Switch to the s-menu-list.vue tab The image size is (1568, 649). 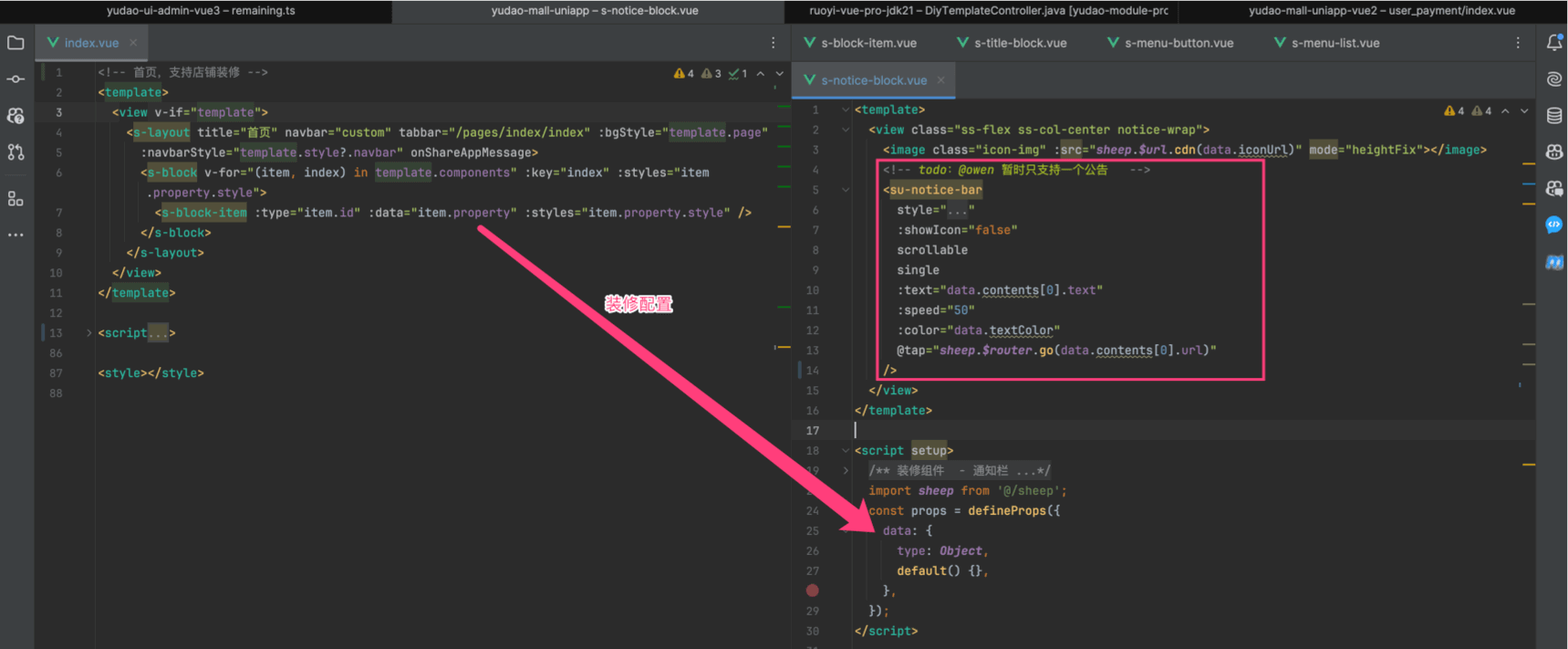1334,43
